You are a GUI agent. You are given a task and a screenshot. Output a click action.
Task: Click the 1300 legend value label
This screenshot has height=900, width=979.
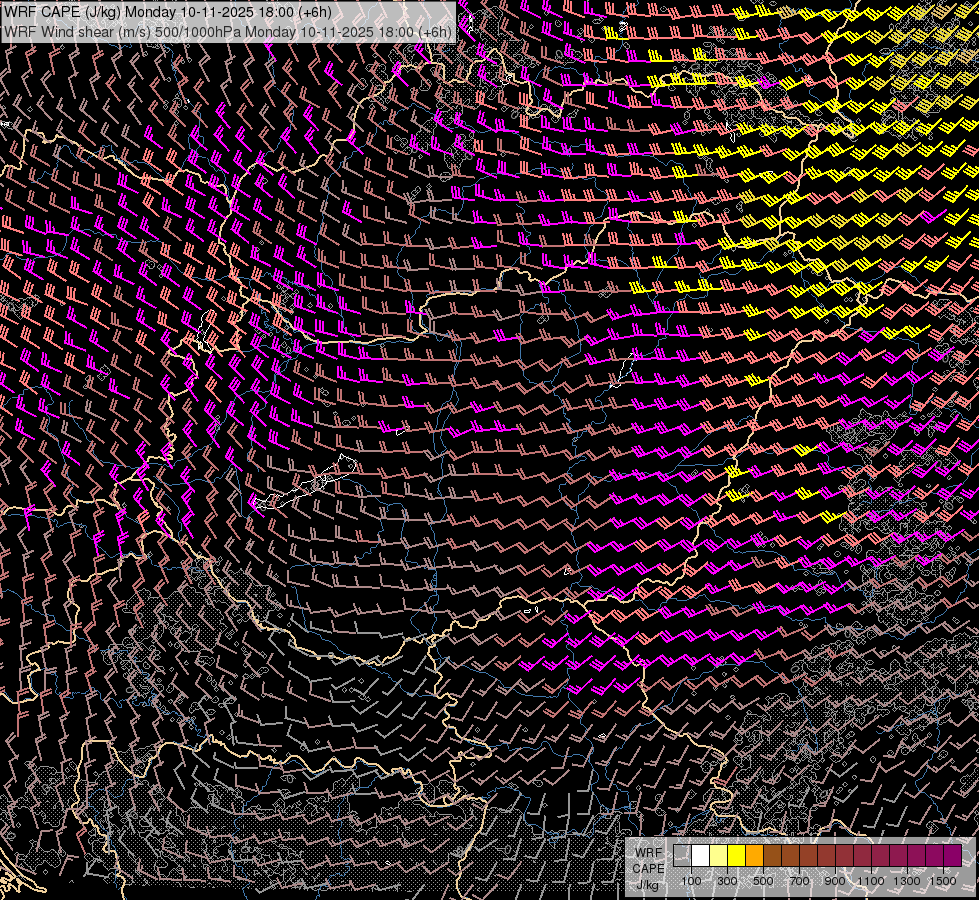(907, 881)
